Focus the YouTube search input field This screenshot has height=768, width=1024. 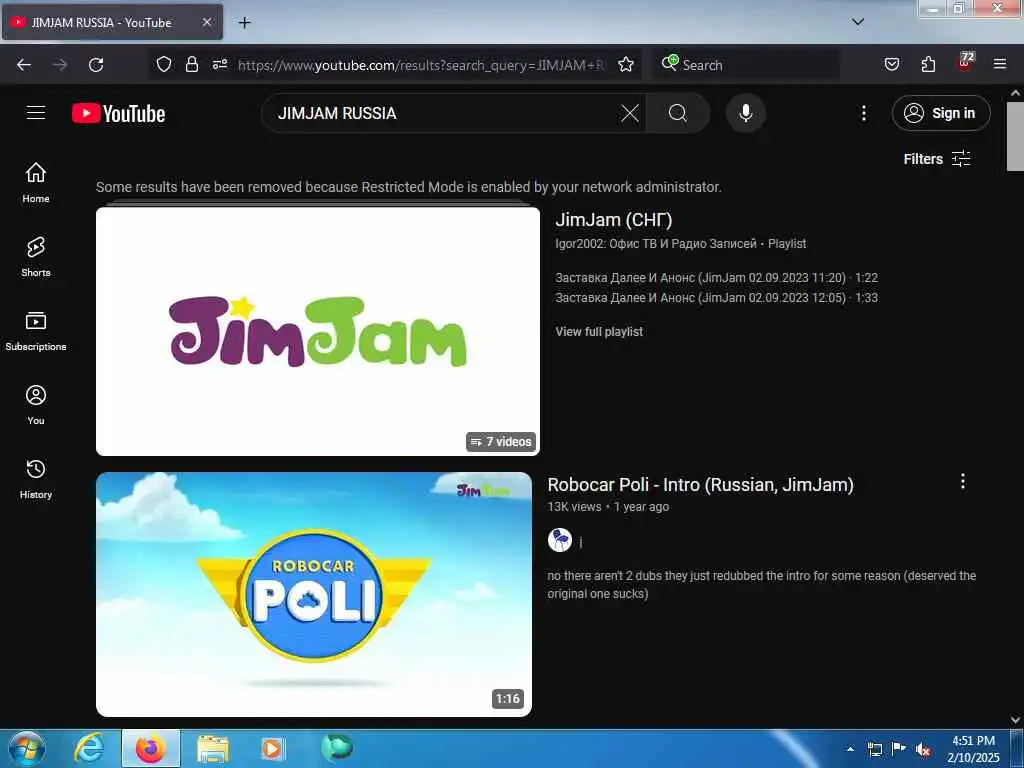coord(444,113)
